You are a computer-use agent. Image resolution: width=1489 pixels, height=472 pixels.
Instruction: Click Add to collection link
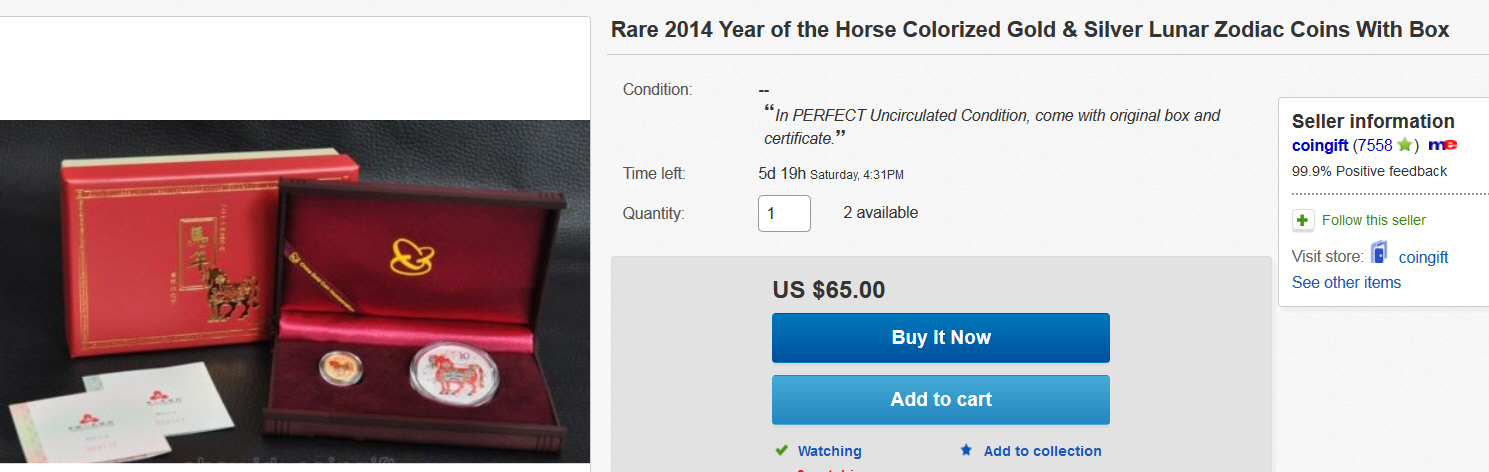pyautogui.click(x=1042, y=451)
